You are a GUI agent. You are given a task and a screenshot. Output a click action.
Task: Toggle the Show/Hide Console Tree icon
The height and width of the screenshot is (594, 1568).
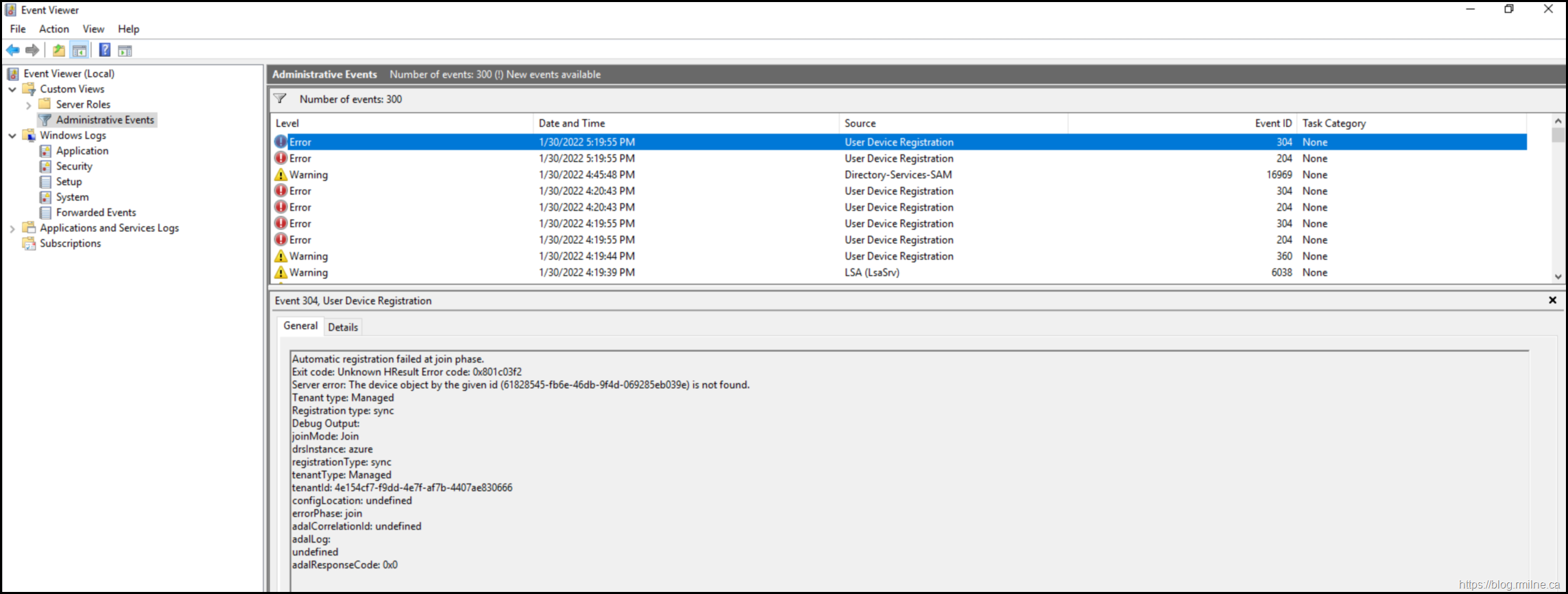click(80, 50)
